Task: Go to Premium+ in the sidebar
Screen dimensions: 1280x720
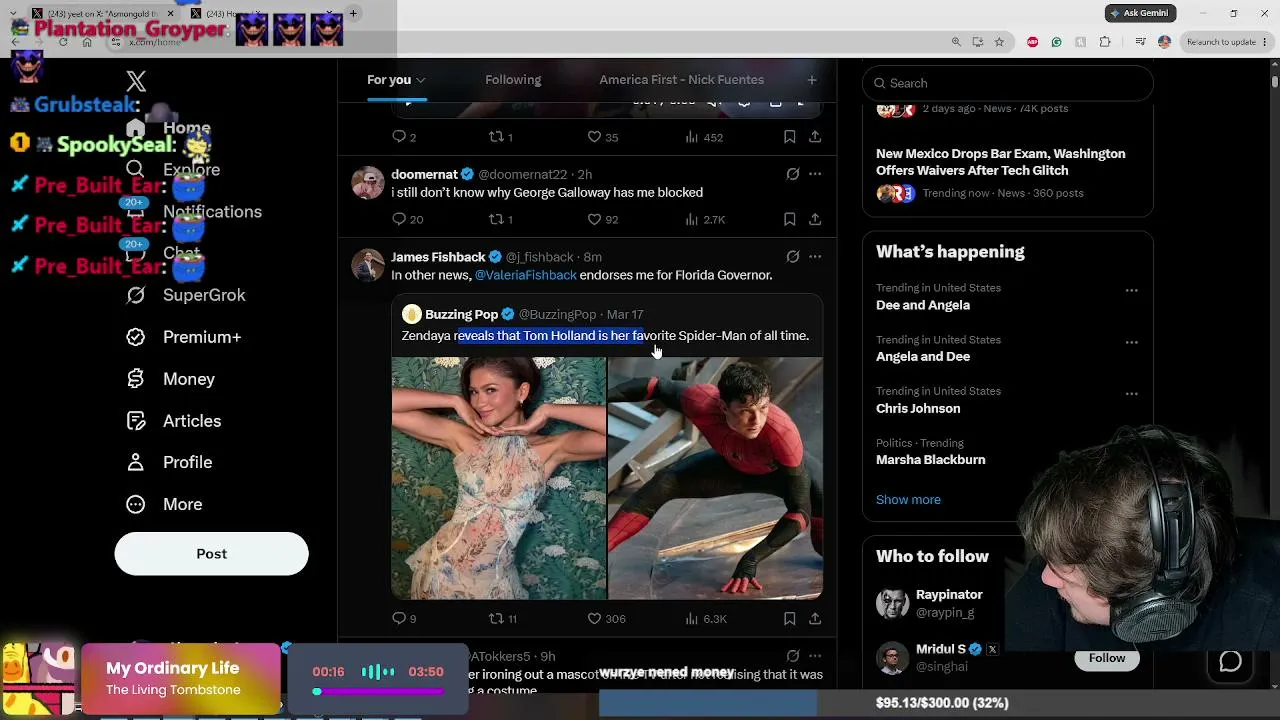Action: (184, 337)
